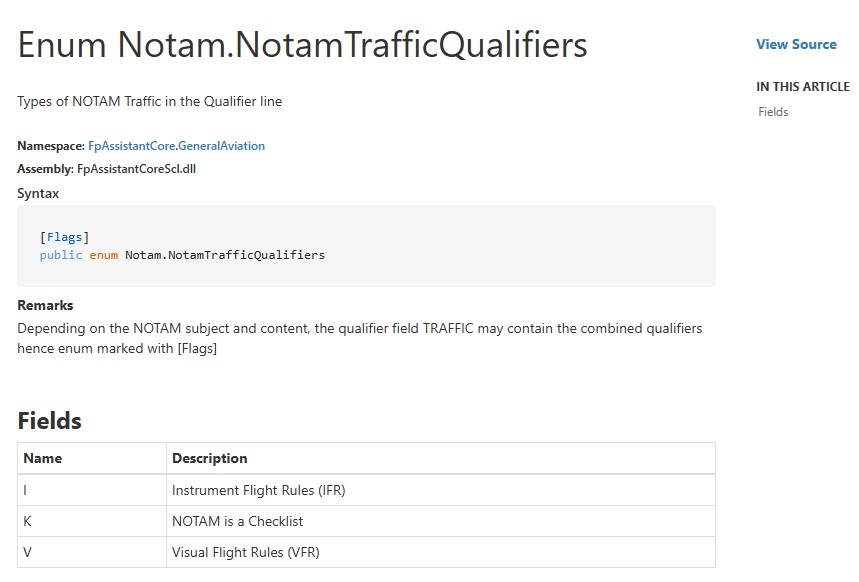Click the Description column header
The image size is (859, 582).
(209, 458)
